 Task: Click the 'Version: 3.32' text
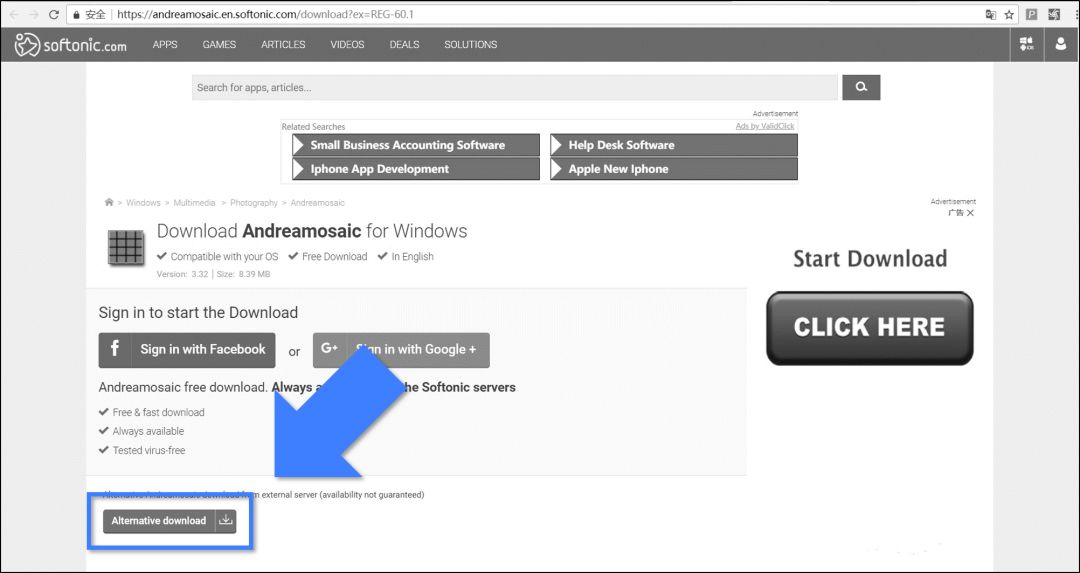pyautogui.click(x=183, y=274)
